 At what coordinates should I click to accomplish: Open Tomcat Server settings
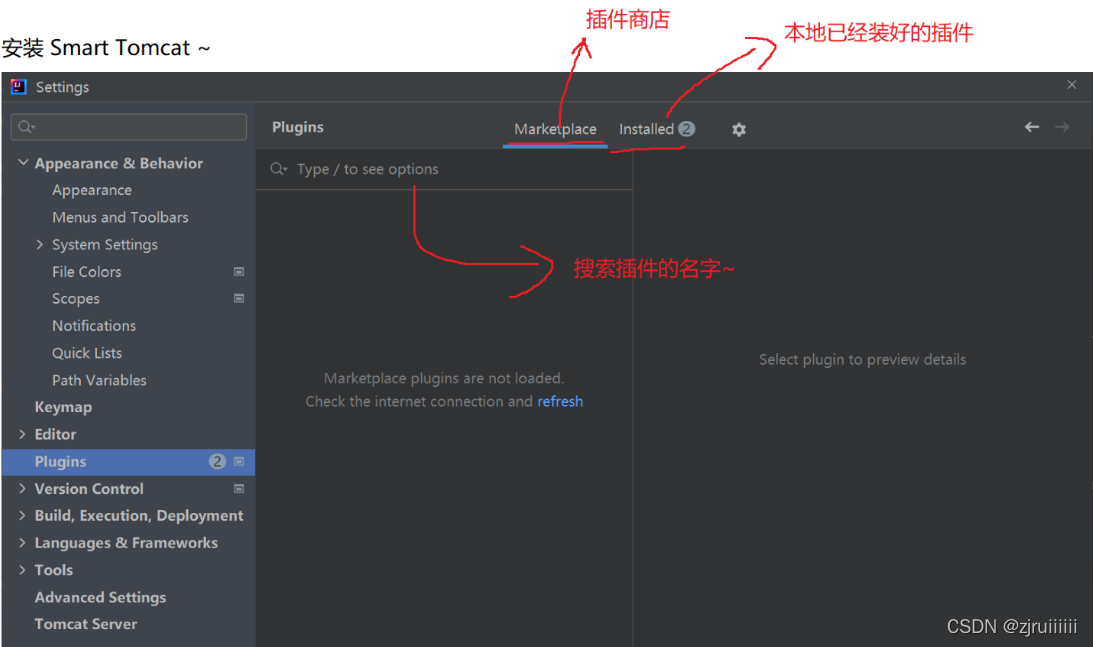click(86, 624)
